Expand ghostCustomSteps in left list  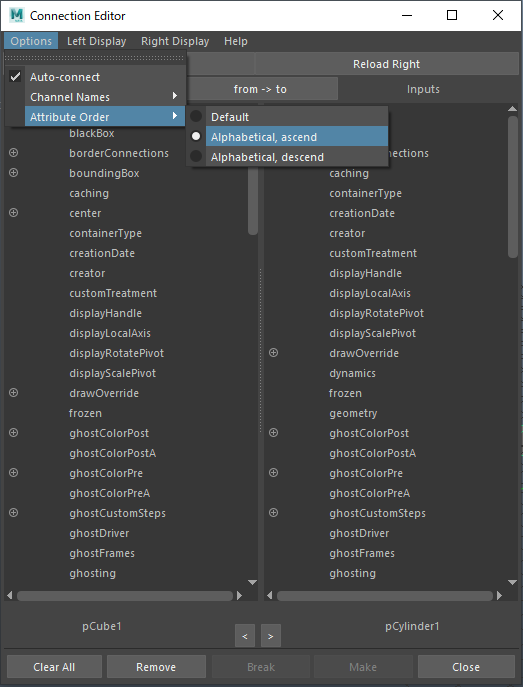pyautogui.click(x=14, y=513)
